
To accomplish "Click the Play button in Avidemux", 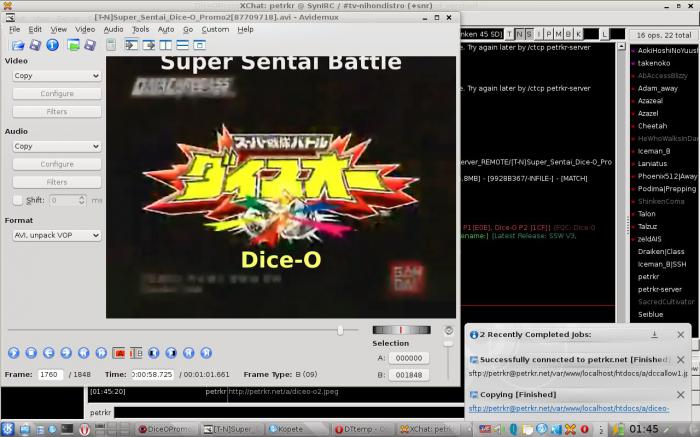I will click(13, 353).
